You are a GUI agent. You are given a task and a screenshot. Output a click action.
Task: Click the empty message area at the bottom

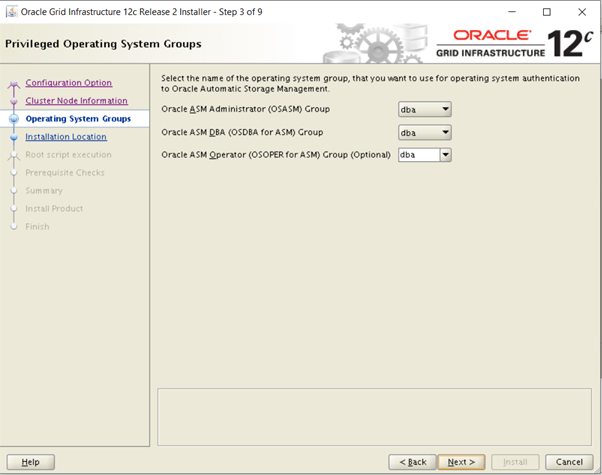pyautogui.click(x=370, y=417)
